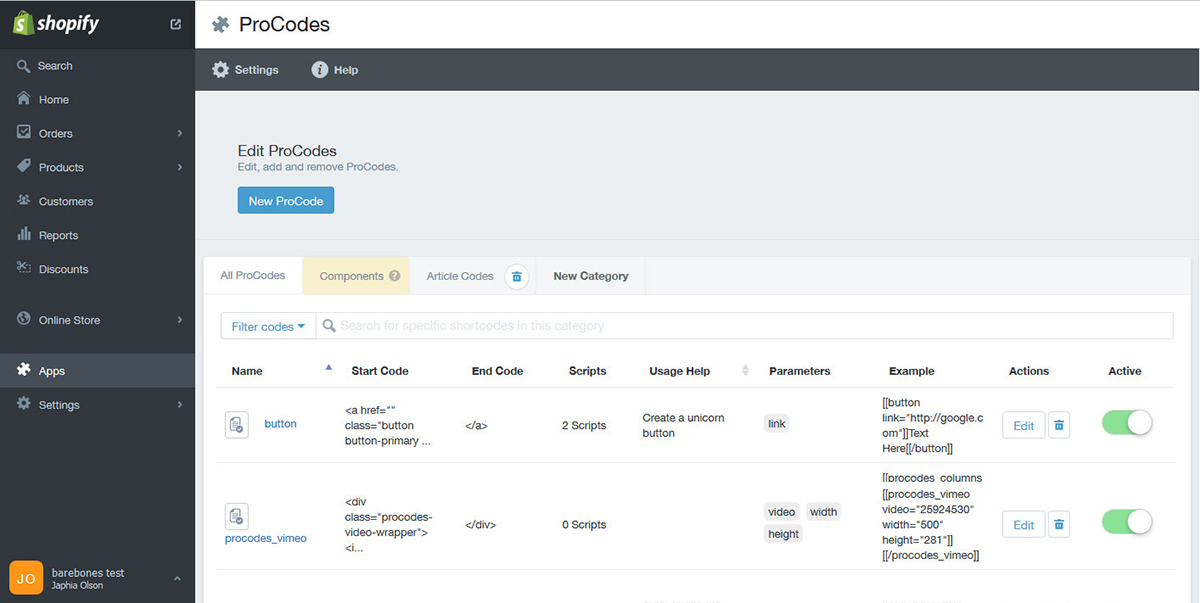Click trash icon for procodes_vimeo row
1200x603 pixels.
[x=1060, y=525]
